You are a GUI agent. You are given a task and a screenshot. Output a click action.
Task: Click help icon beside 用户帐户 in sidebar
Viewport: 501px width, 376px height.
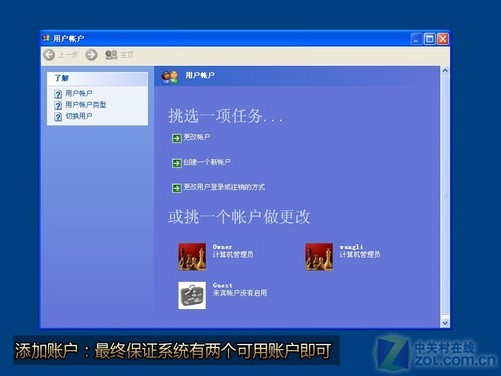[x=58, y=94]
